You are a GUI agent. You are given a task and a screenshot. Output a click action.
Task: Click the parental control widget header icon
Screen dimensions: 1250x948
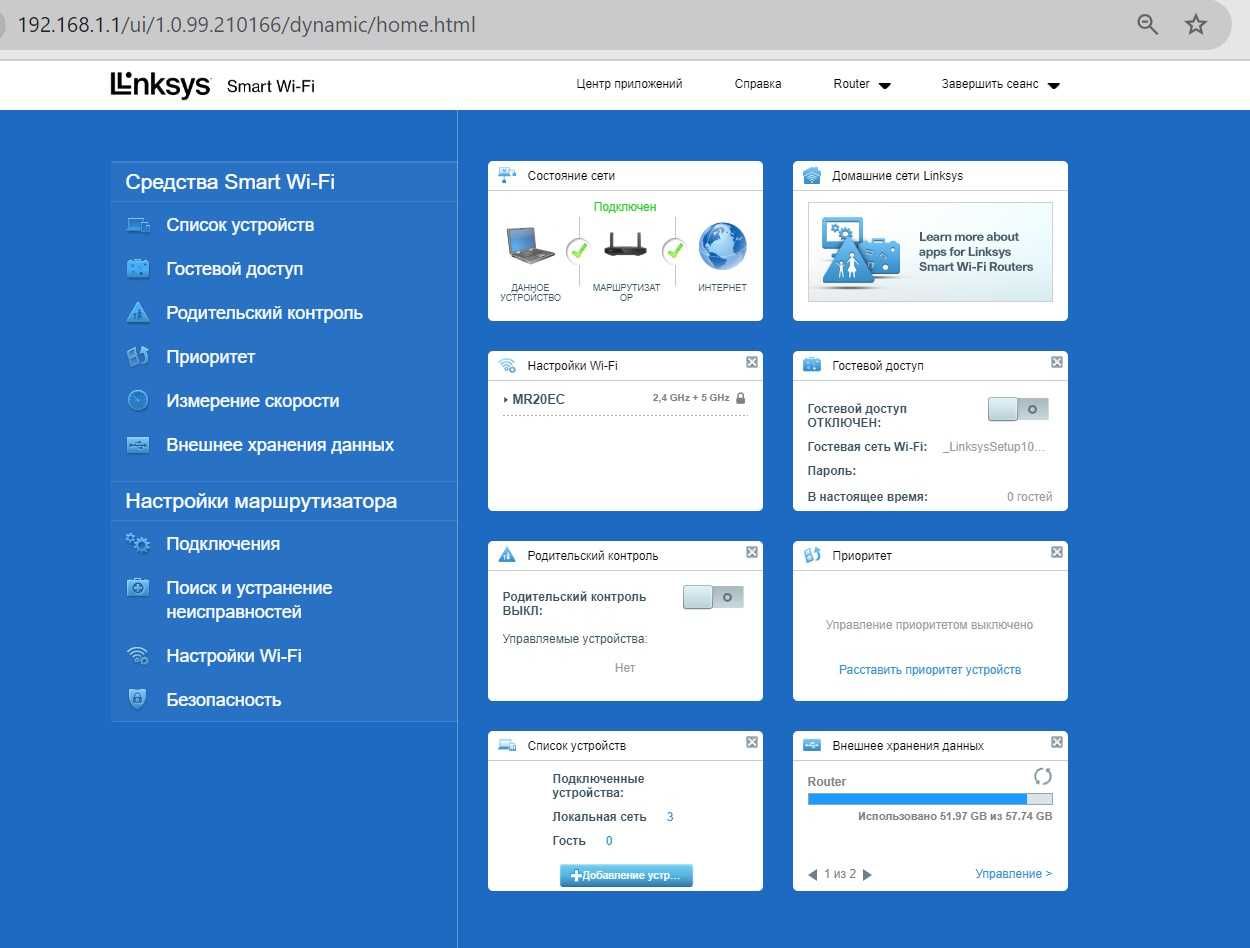coord(508,556)
